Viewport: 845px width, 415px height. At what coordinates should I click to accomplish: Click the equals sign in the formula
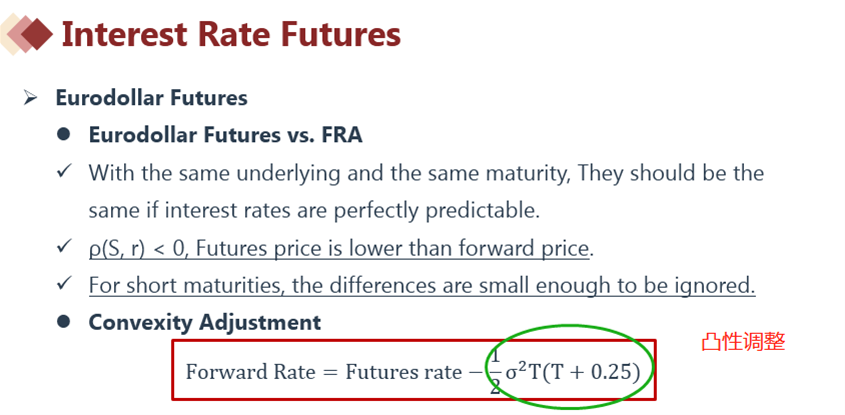point(330,372)
